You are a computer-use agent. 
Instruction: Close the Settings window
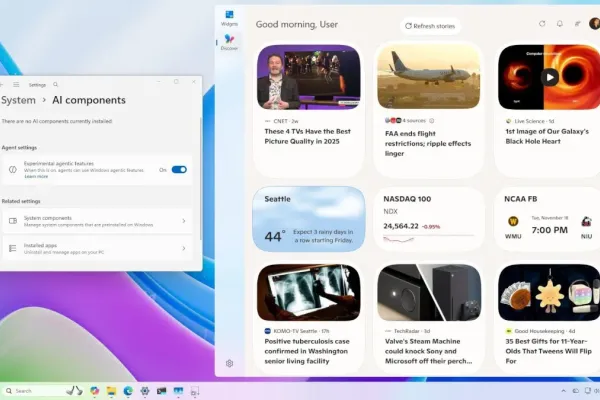coord(194,82)
